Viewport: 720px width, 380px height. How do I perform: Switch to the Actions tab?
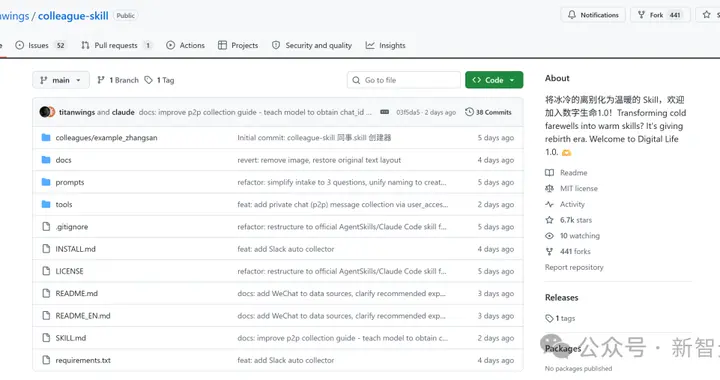click(186, 45)
